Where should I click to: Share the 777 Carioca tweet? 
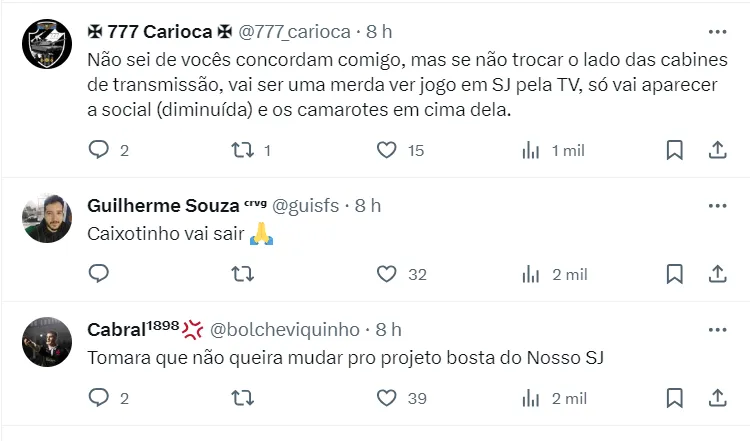click(x=717, y=150)
